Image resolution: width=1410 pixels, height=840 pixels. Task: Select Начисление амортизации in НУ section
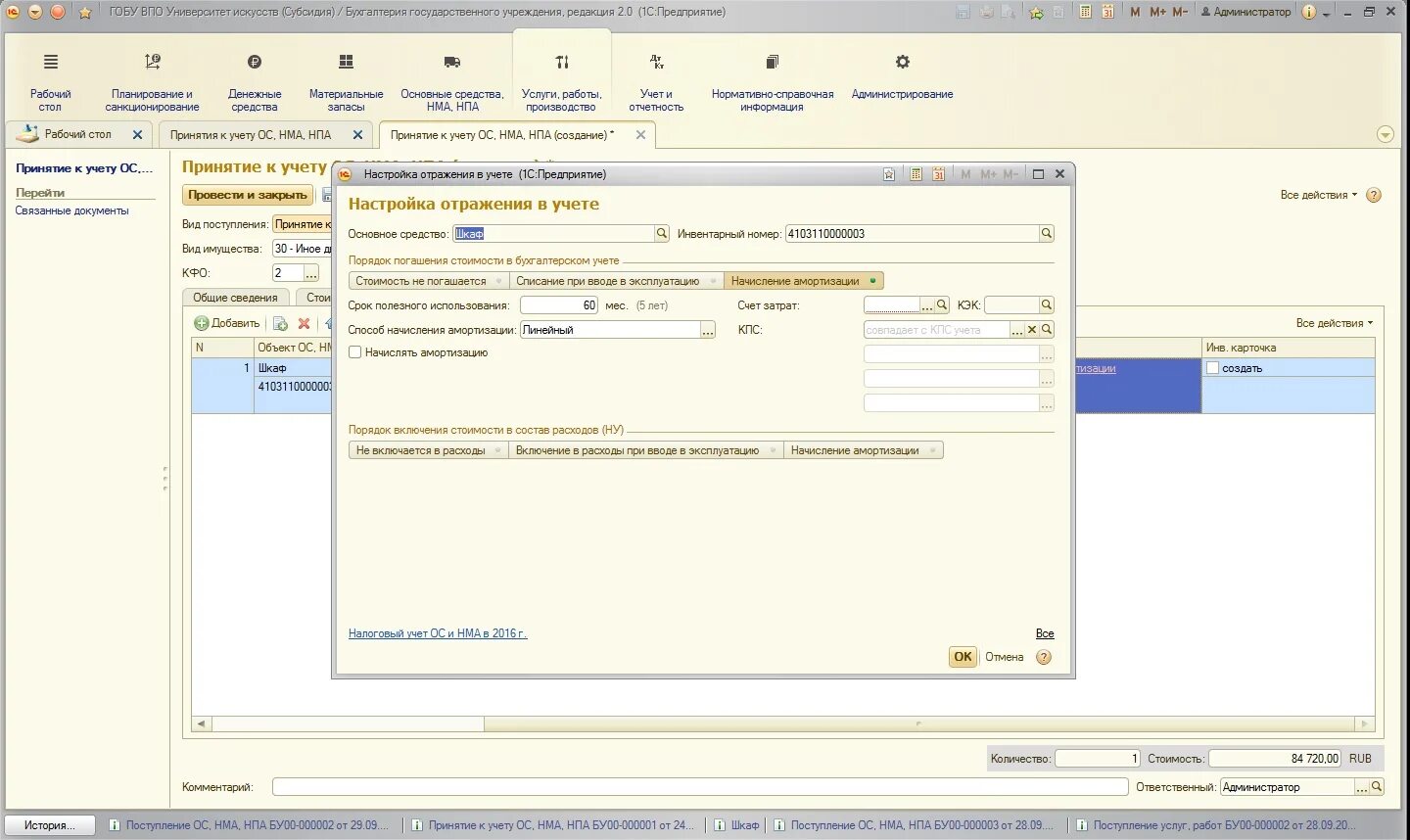863,450
